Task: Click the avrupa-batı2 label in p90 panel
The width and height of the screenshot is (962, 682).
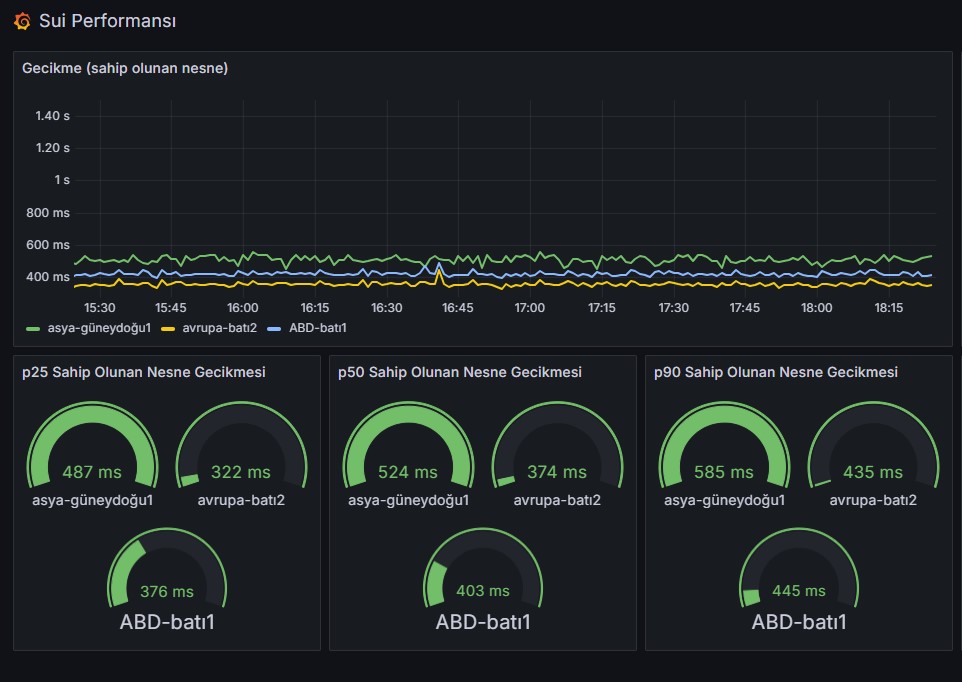Action: (873, 500)
